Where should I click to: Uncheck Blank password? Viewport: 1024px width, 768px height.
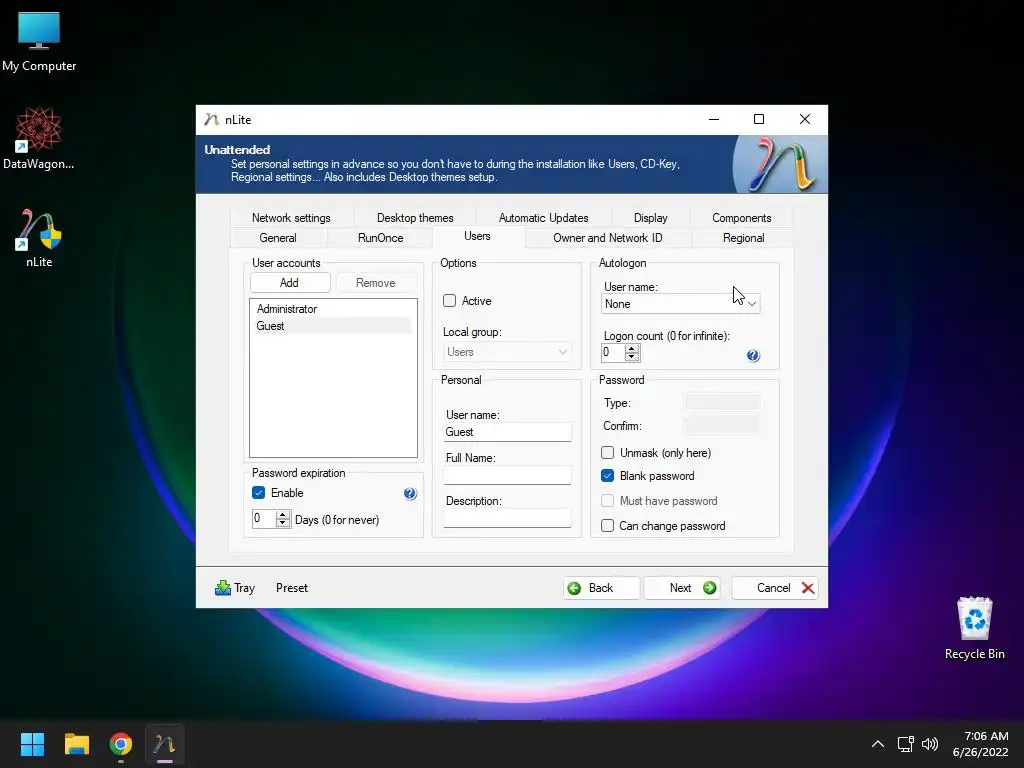607,476
